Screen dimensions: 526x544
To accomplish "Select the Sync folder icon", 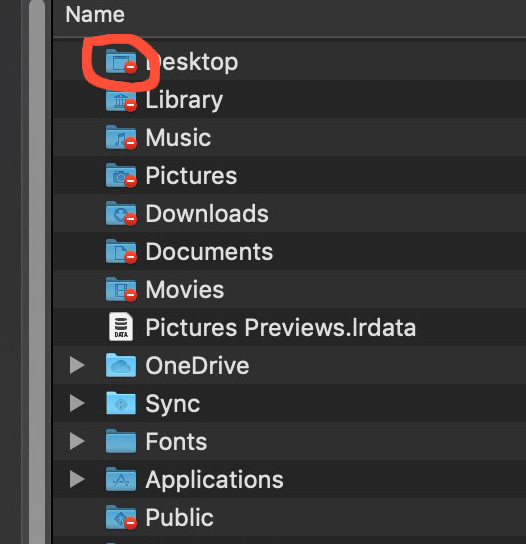I will click(121, 403).
